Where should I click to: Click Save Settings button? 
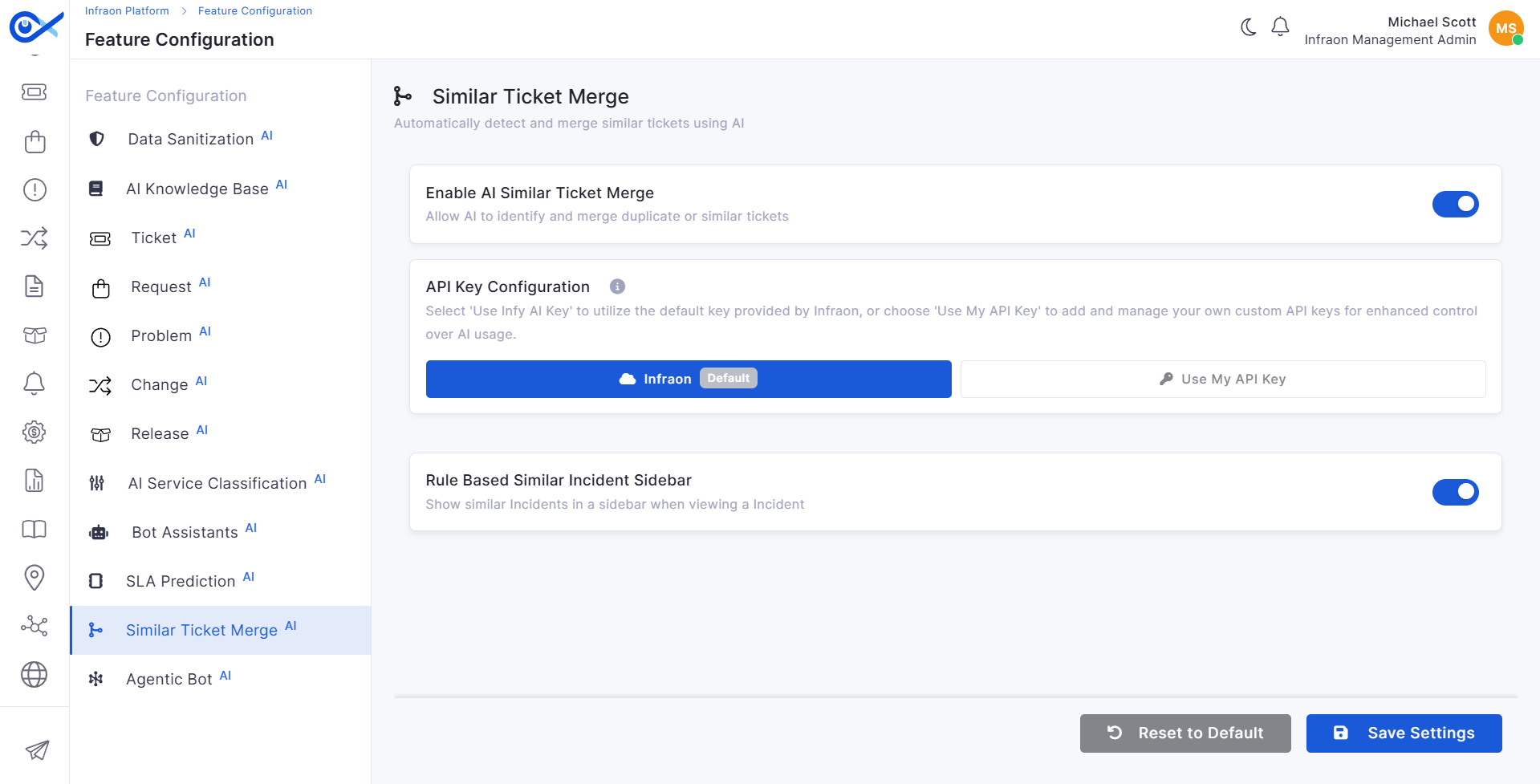[1404, 733]
